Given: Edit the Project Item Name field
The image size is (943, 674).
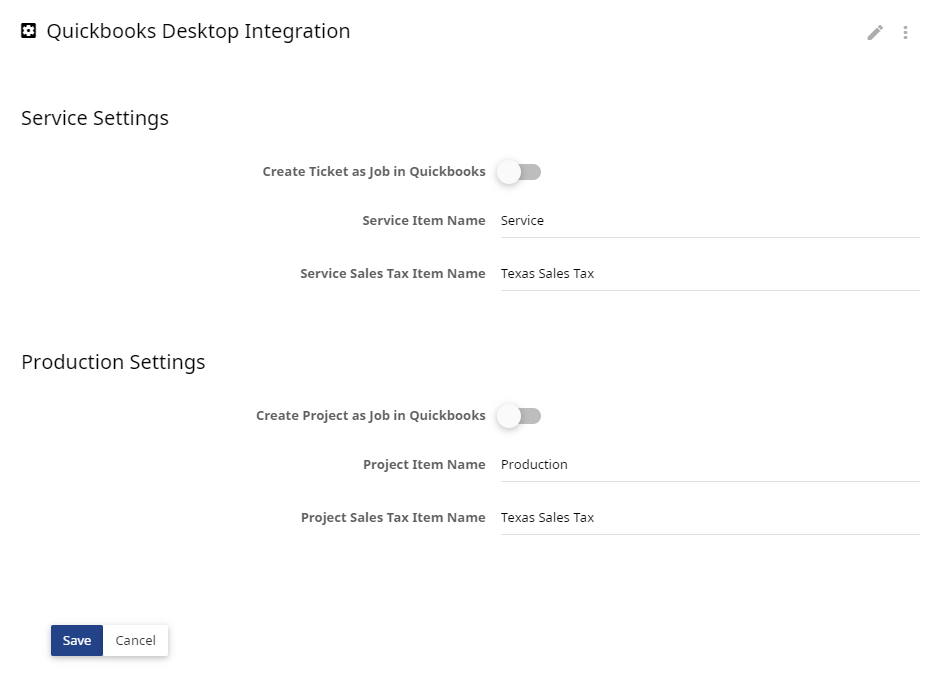Looking at the screenshot, I should tap(710, 465).
